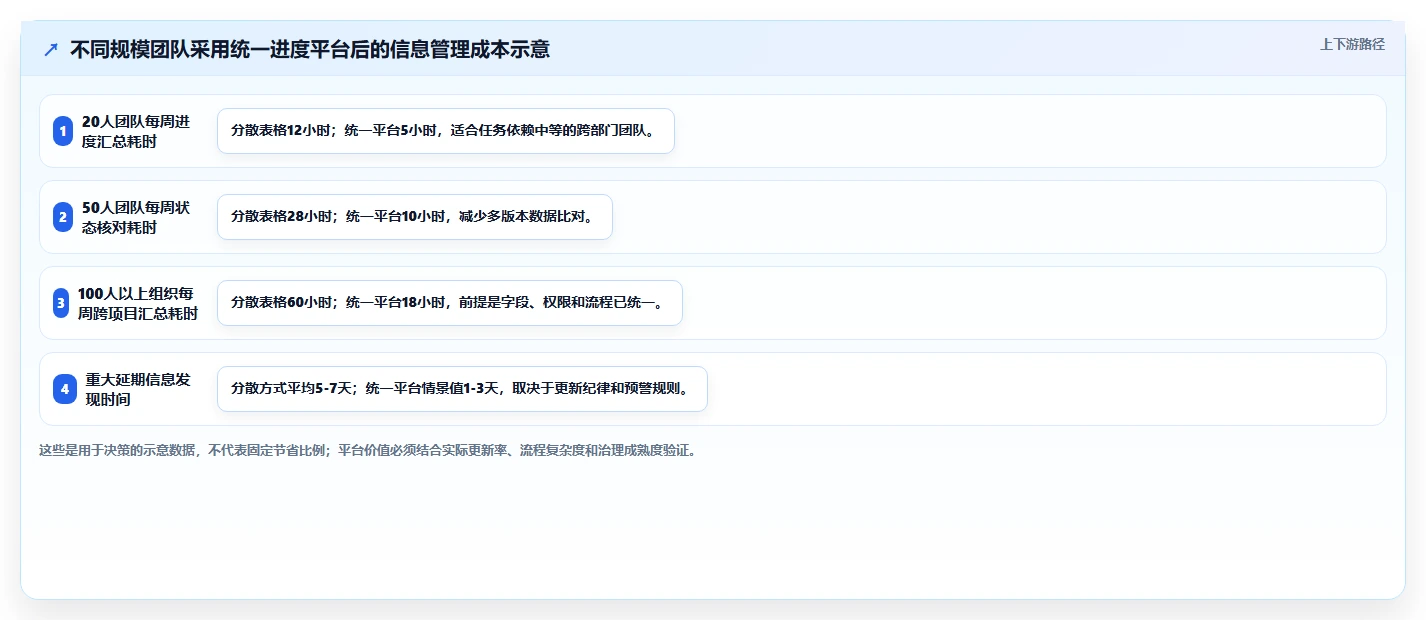Click the footnote starting 这些是用于决策的示意数据

tap(368, 450)
